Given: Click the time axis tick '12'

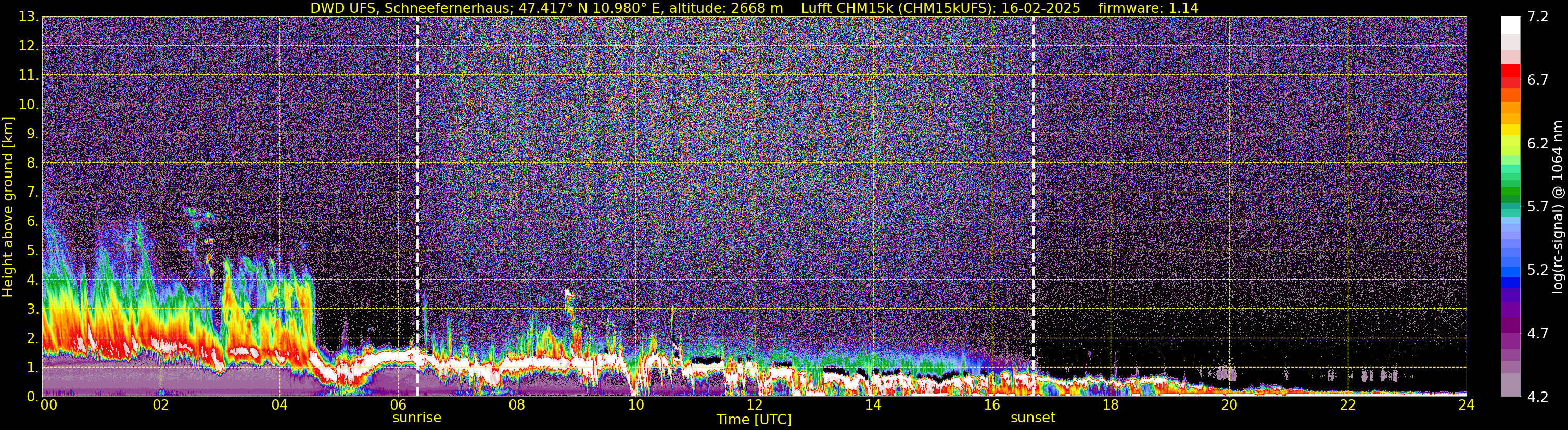Looking at the screenshot, I should (x=754, y=405).
